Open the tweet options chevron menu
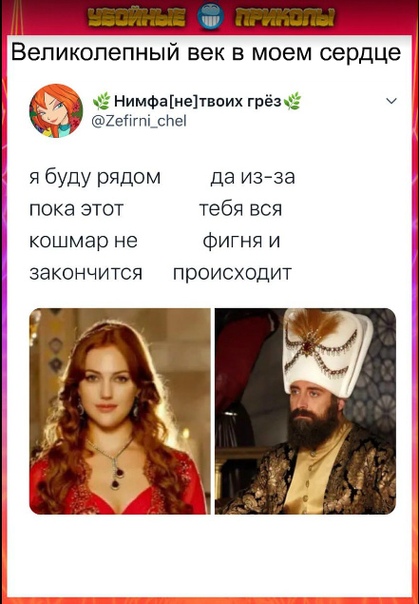419x604 pixels. pos(391,101)
